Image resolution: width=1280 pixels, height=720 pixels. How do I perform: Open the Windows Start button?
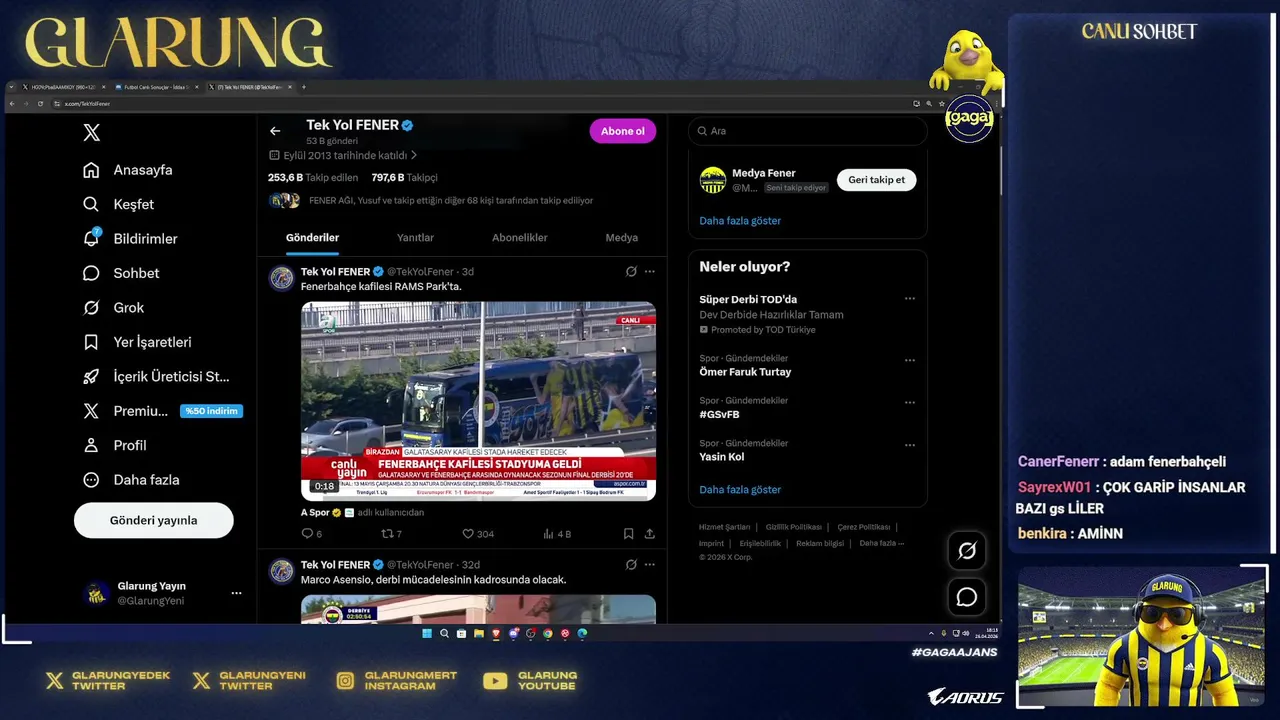(x=427, y=633)
